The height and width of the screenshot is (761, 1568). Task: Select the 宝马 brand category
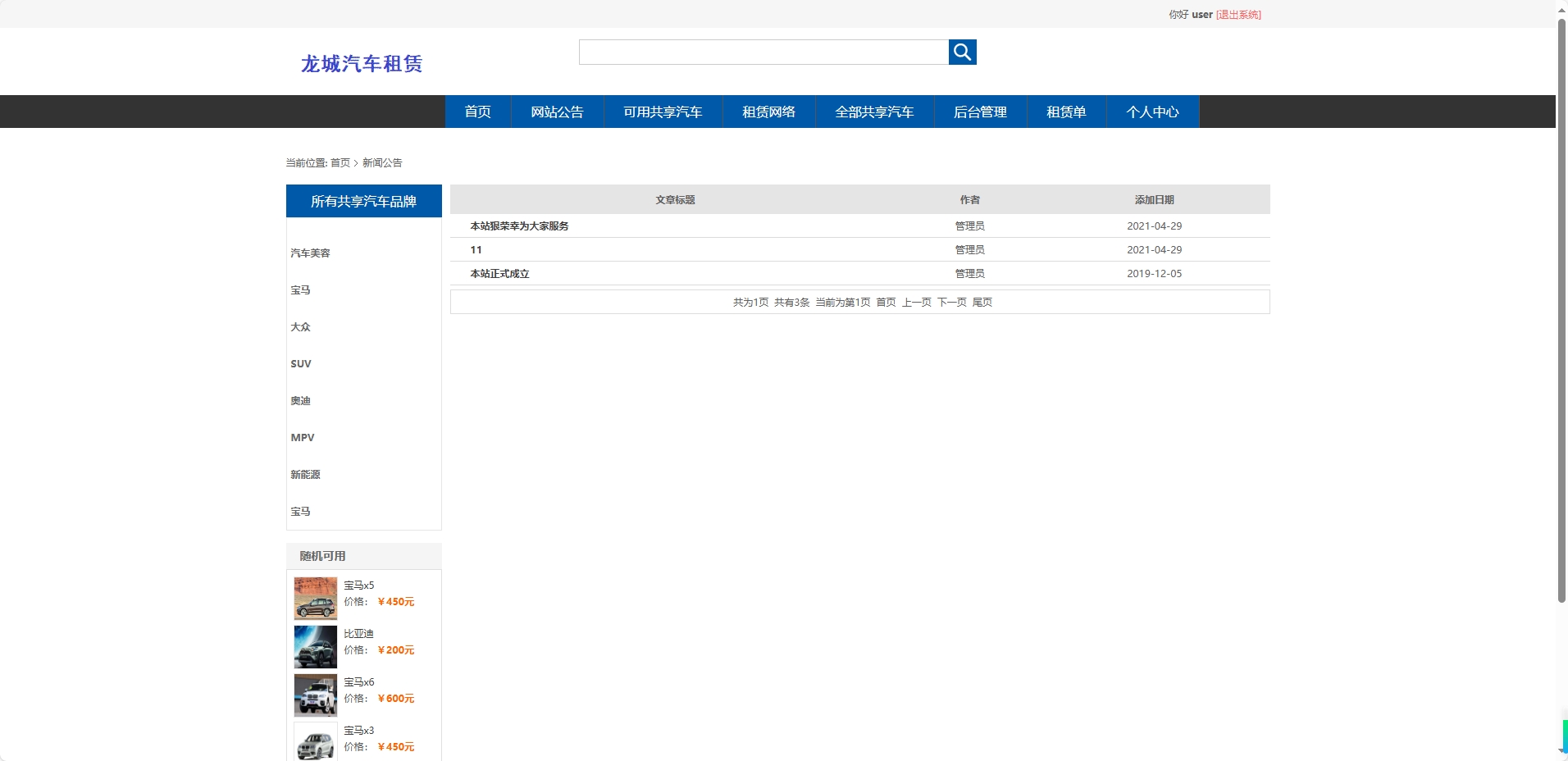301,289
